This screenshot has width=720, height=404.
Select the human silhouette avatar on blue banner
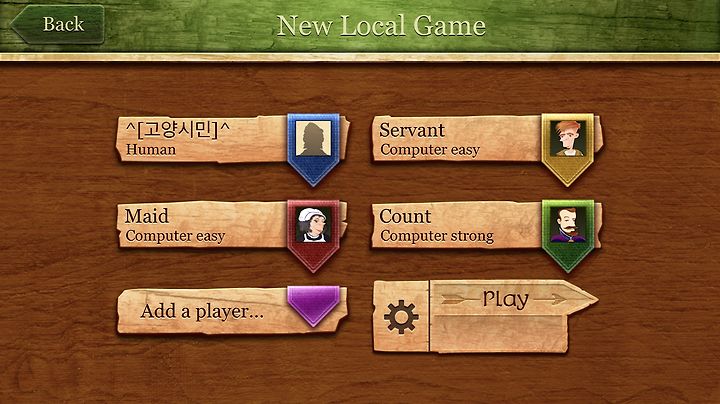click(313, 139)
